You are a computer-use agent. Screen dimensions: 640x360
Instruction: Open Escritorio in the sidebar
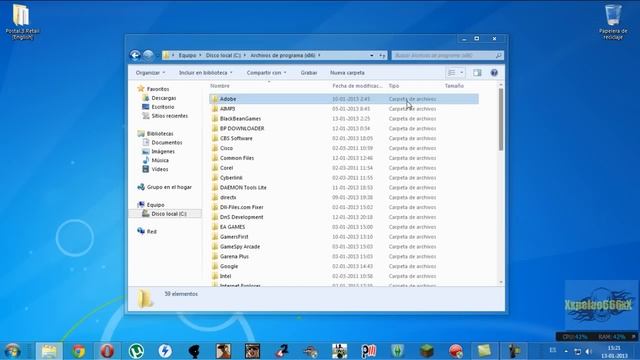[x=162, y=107]
